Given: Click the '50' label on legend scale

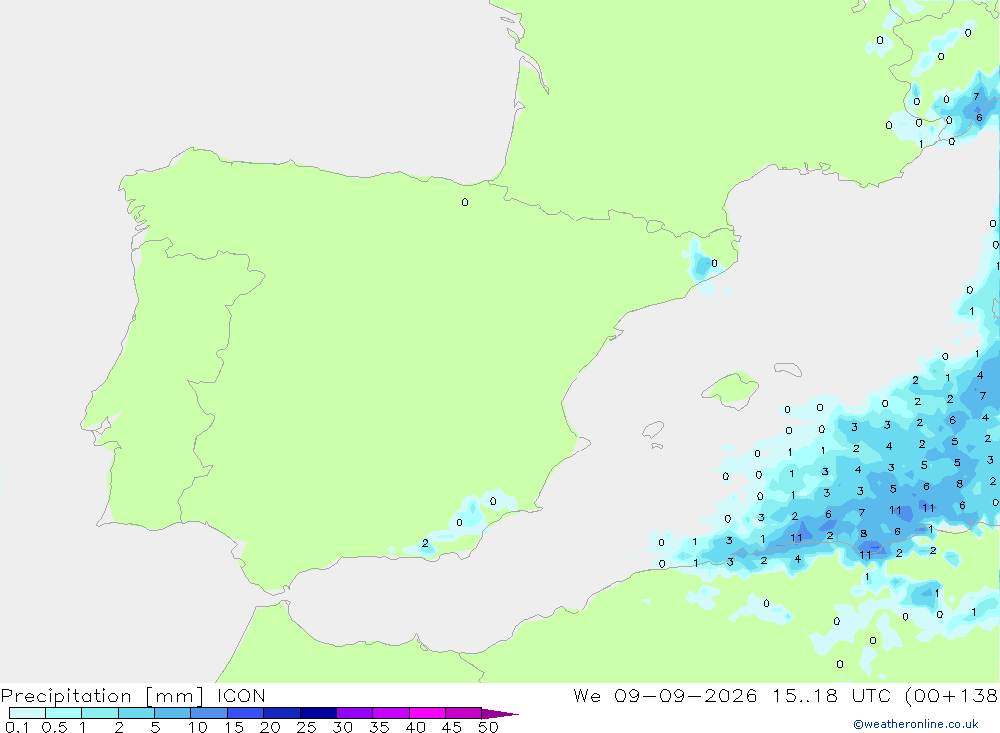Looking at the screenshot, I should pyautogui.click(x=488, y=727).
